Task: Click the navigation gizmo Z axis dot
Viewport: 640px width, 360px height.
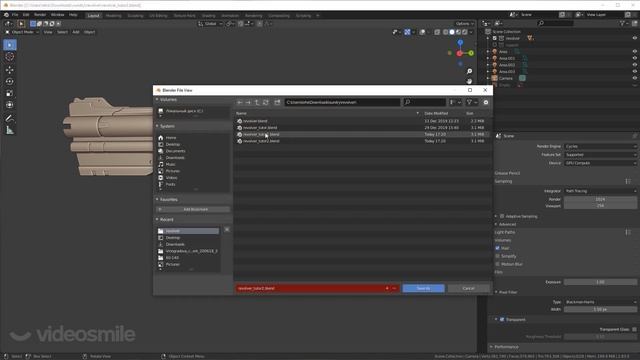Action: pos(460,42)
